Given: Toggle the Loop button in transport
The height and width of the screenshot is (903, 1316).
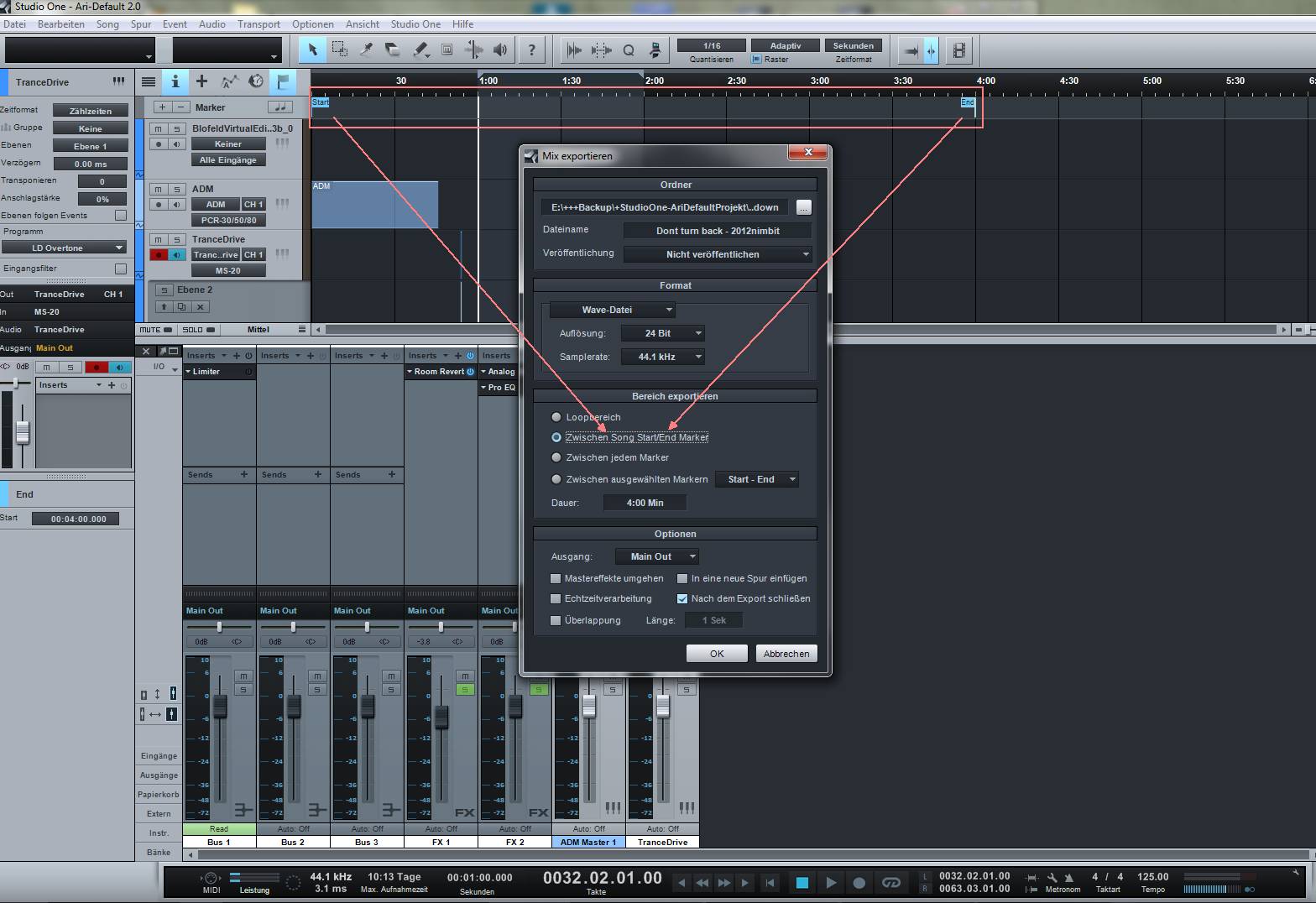Looking at the screenshot, I should (891, 883).
